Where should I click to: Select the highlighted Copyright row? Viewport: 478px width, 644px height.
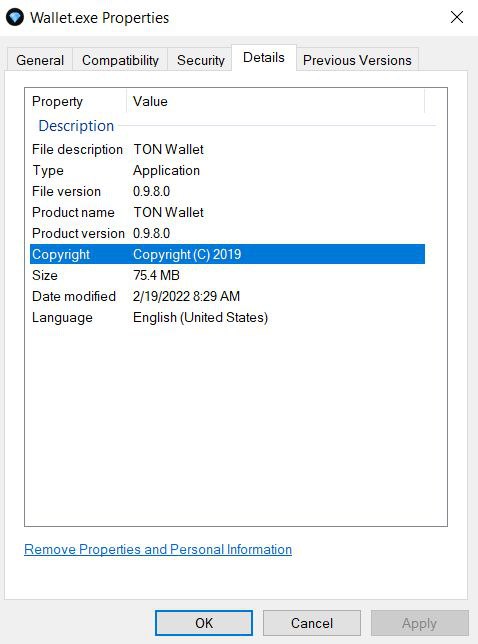click(227, 254)
